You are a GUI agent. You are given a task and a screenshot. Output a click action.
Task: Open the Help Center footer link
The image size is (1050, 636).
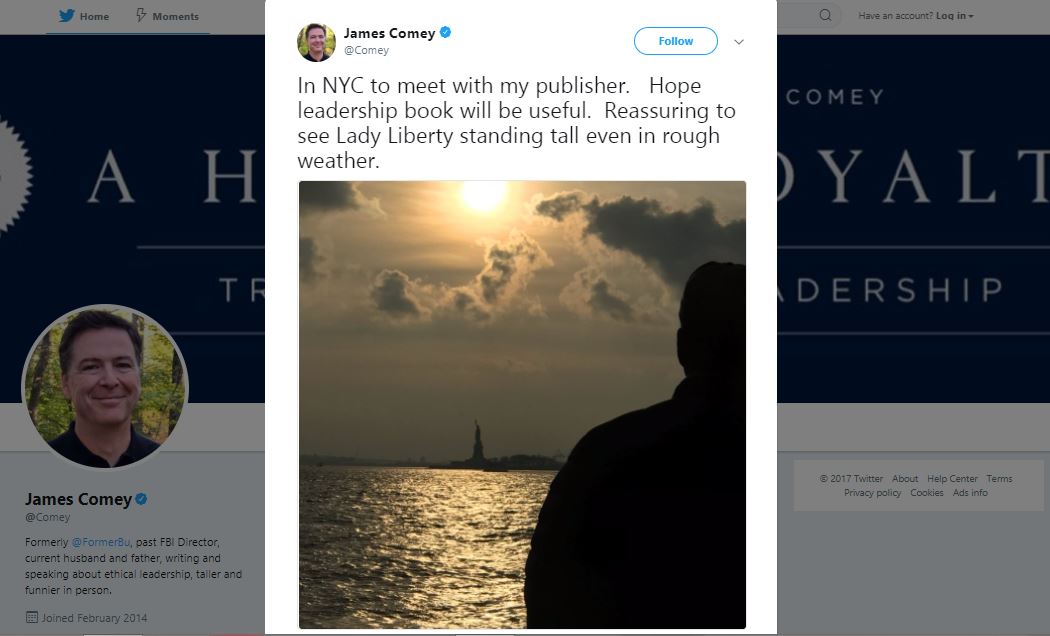point(952,479)
